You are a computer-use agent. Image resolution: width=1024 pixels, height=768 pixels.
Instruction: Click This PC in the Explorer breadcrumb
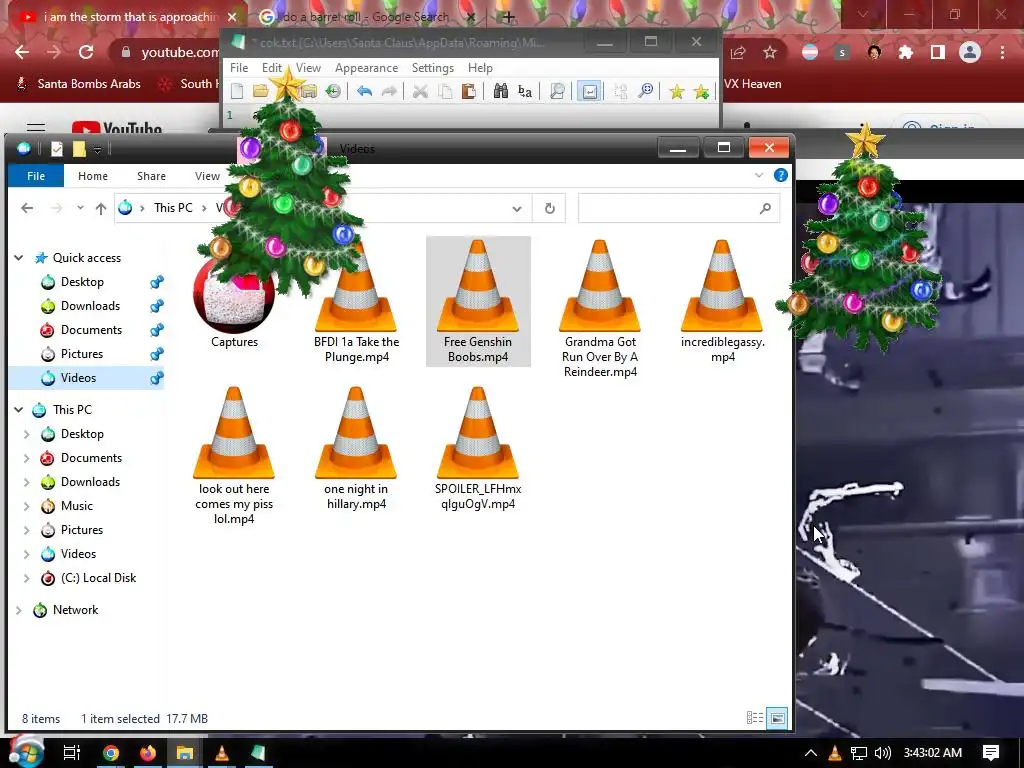point(173,208)
